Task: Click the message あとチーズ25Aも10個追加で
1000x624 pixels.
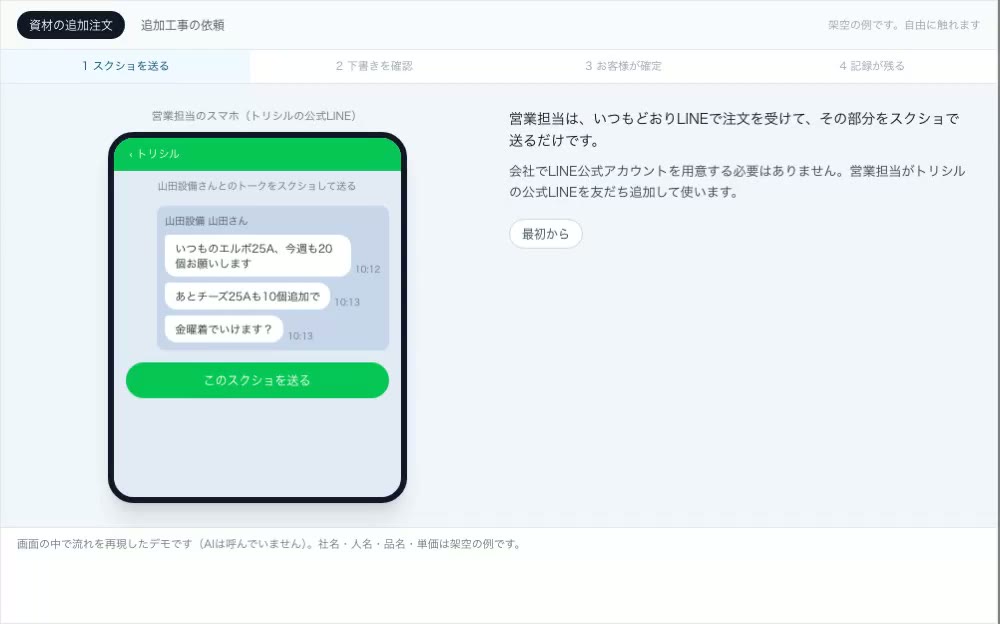Action: [247, 296]
